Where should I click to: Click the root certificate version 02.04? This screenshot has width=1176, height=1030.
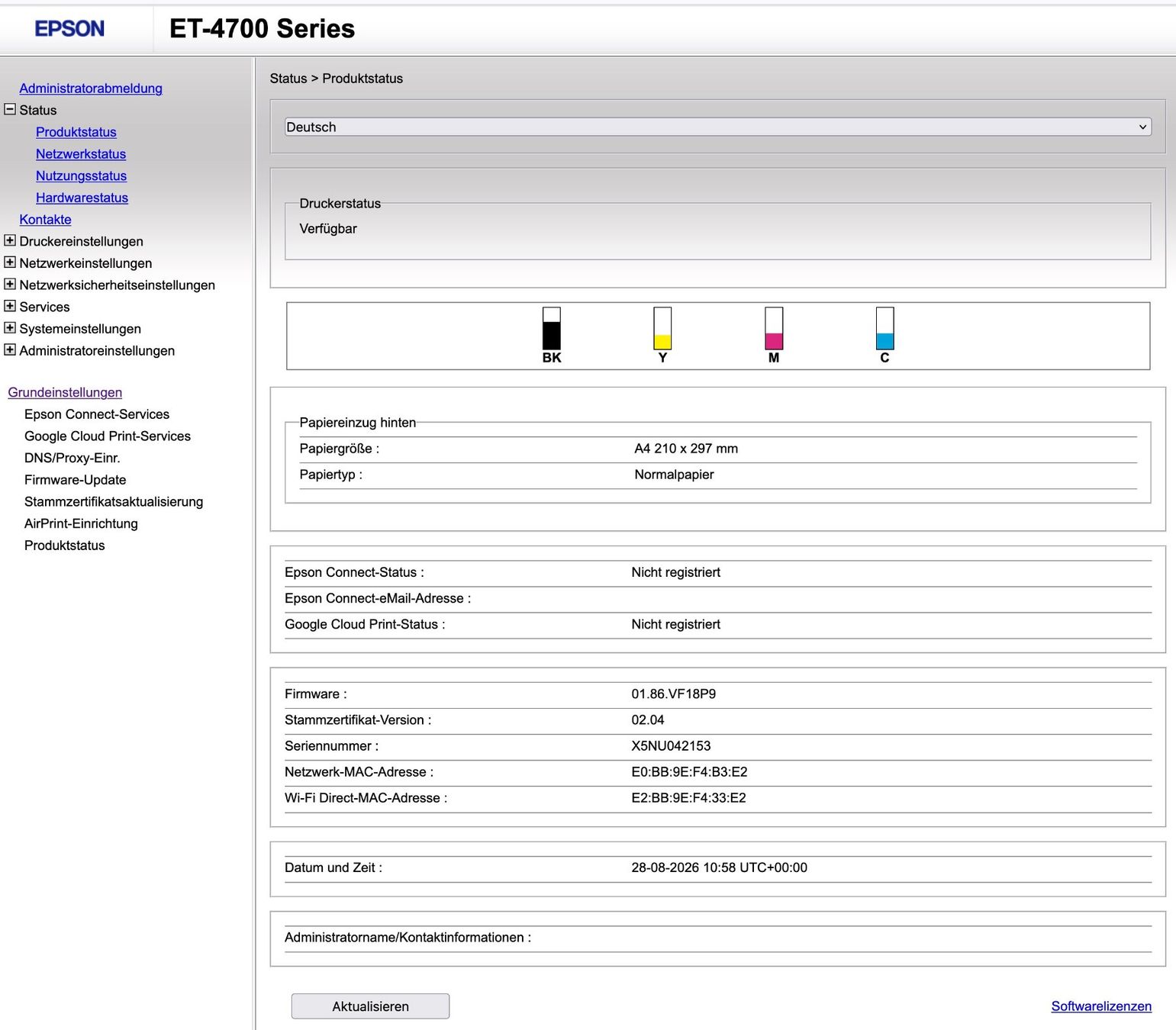648,720
